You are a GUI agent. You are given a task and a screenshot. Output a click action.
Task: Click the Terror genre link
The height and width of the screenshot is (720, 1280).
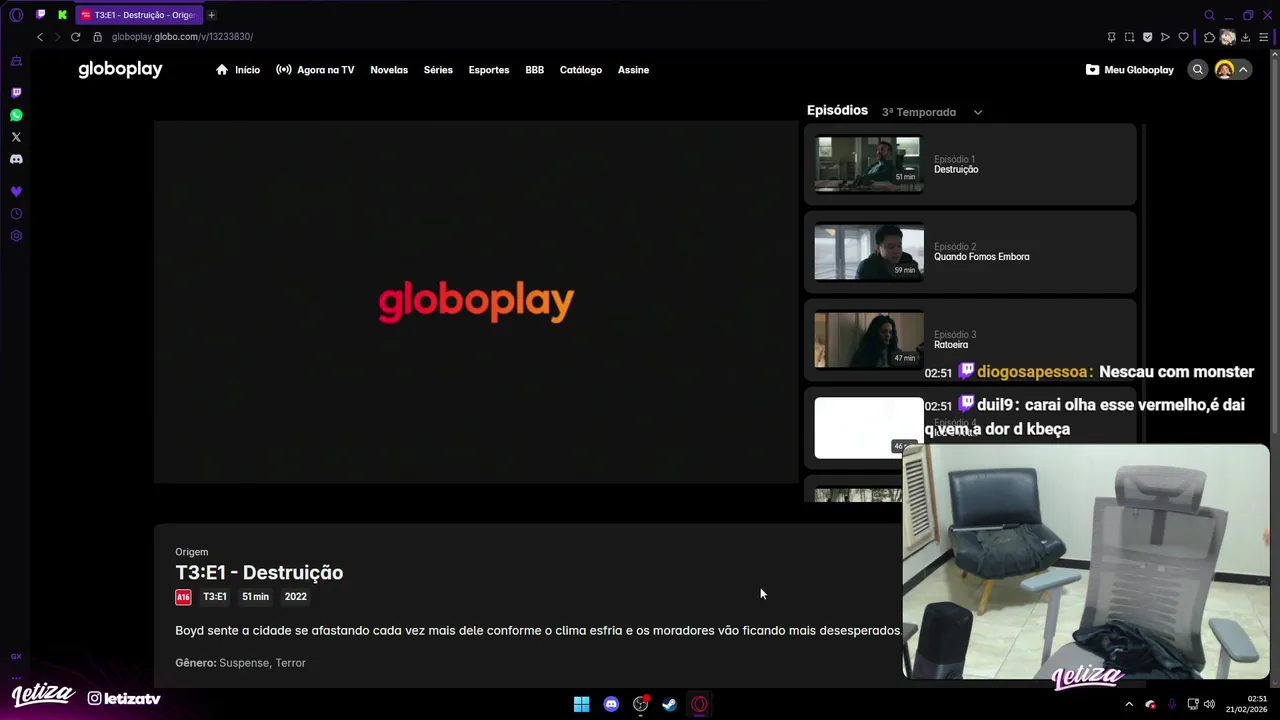pos(290,663)
